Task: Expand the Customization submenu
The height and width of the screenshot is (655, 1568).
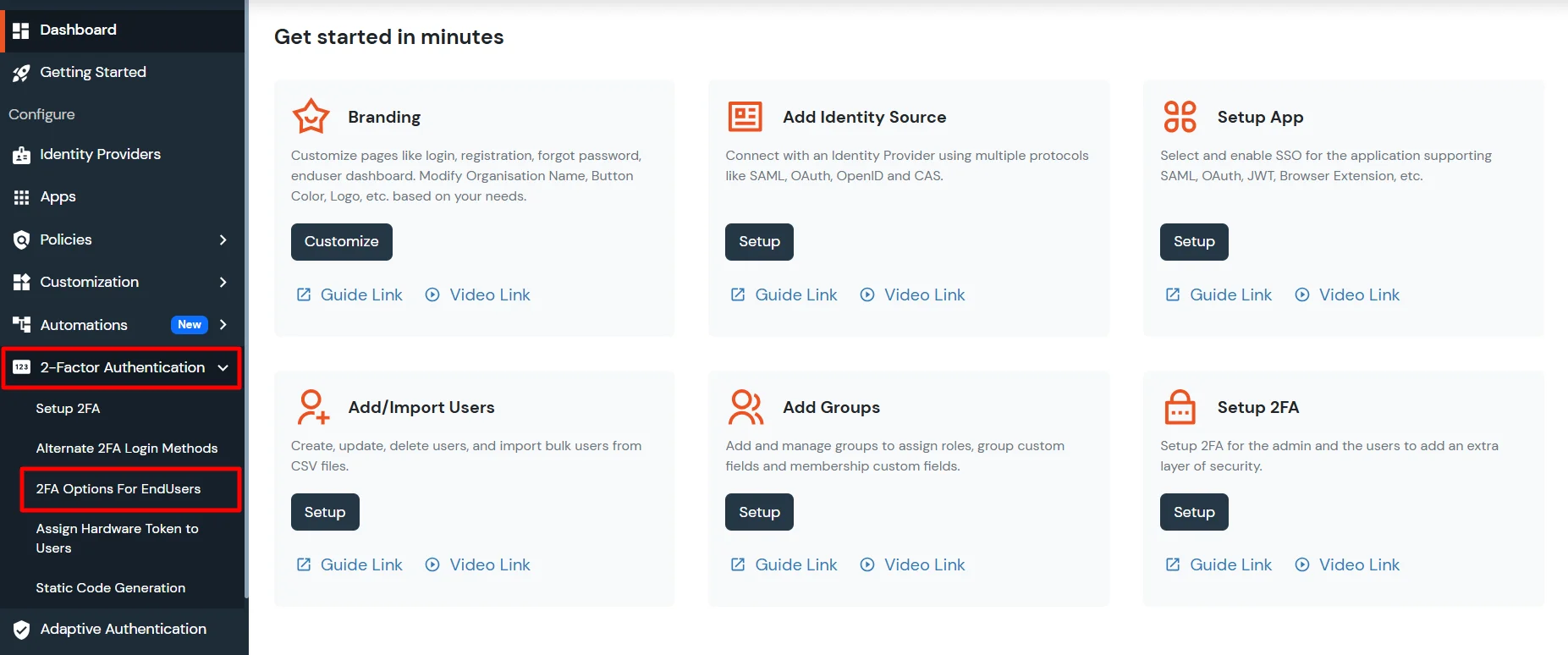Action: pos(223,282)
